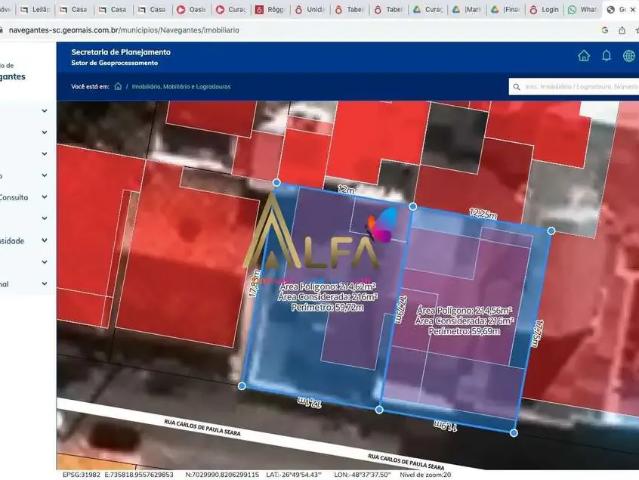Click the LAT value in the status bar
The width and height of the screenshot is (639, 480).
tap(293, 475)
